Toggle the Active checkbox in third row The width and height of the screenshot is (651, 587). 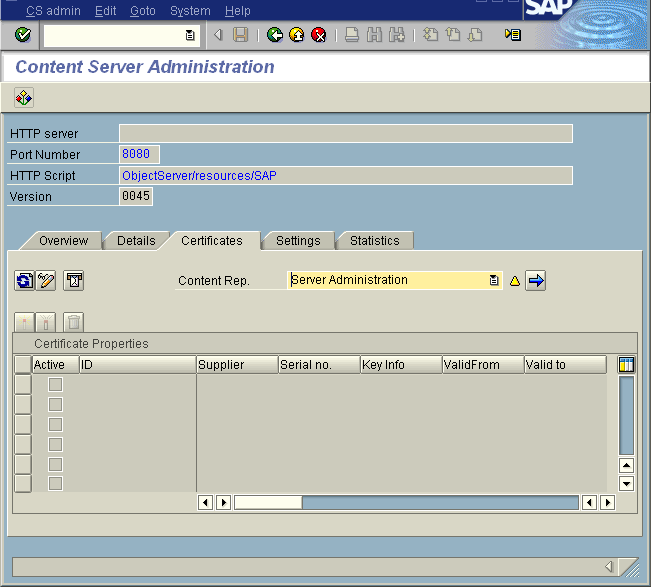(55, 424)
